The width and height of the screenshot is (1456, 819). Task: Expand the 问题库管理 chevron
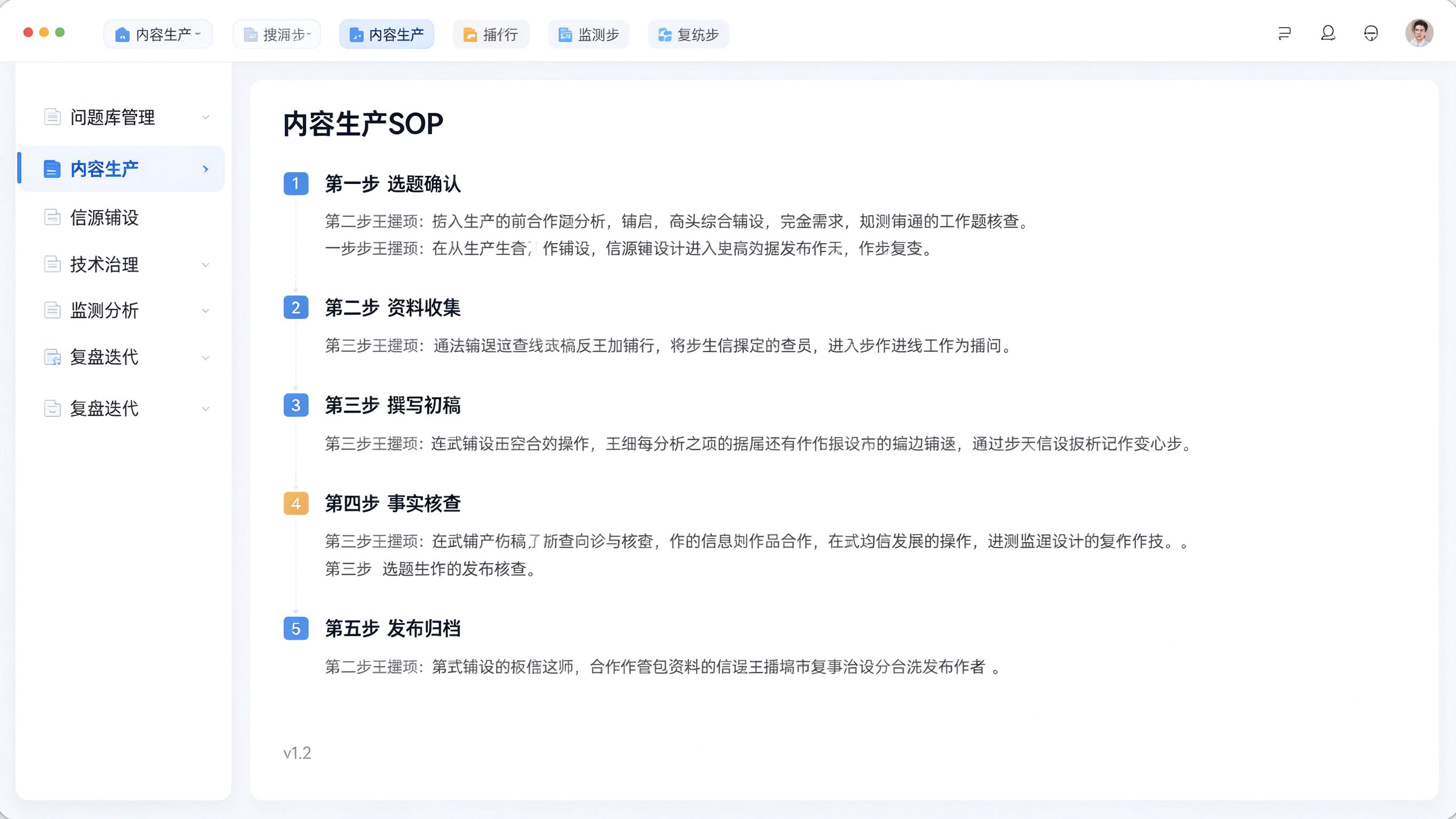point(206,117)
